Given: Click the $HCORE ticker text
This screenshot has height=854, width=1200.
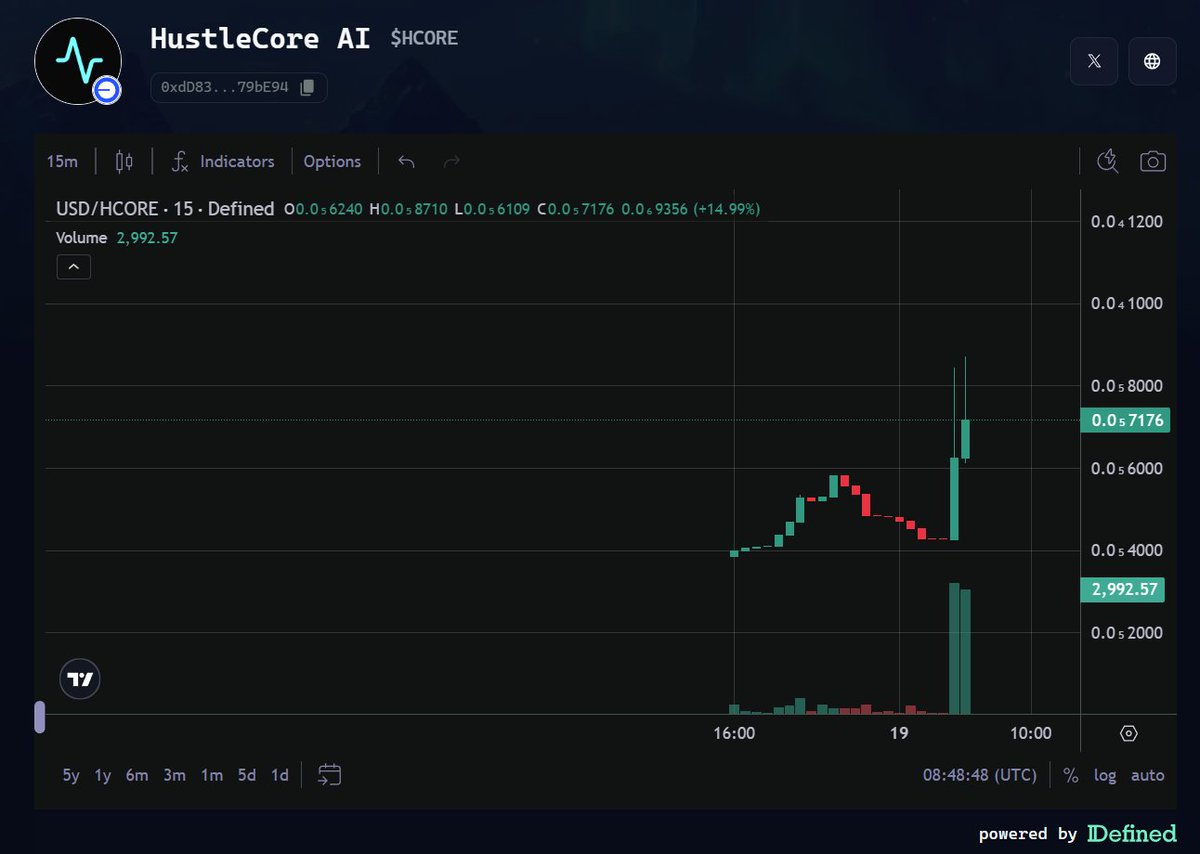Looking at the screenshot, I should point(424,38).
